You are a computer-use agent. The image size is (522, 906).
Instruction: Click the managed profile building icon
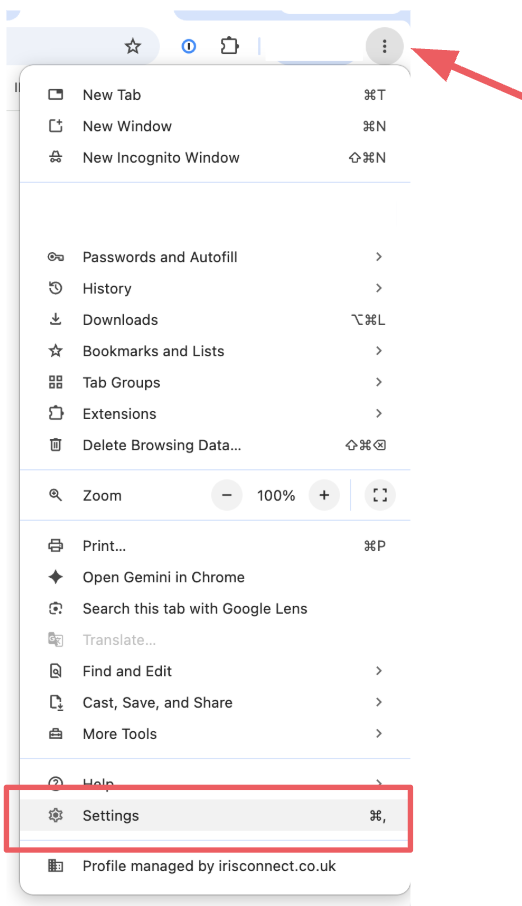point(55,866)
